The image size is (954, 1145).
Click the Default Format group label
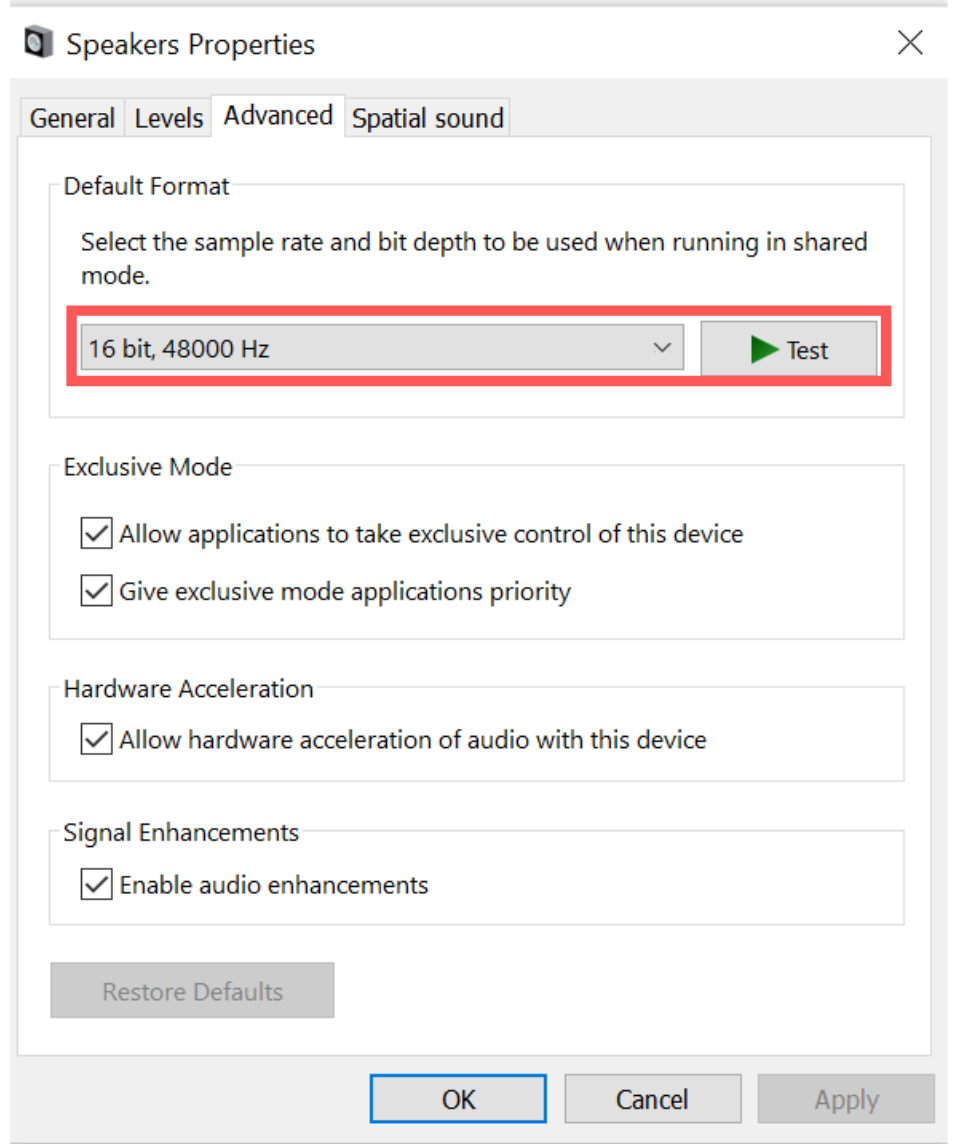click(146, 186)
